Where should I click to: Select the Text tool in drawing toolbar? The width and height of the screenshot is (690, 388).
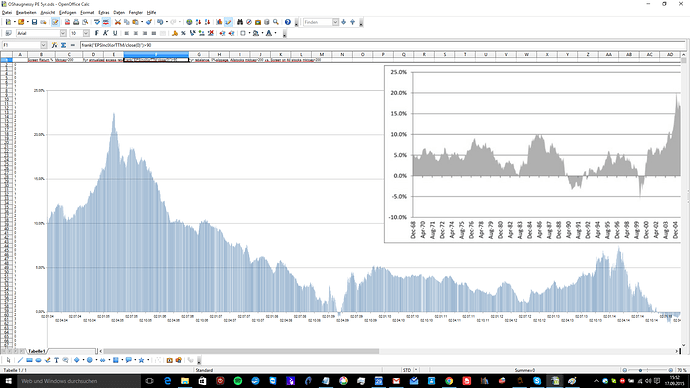point(56,360)
